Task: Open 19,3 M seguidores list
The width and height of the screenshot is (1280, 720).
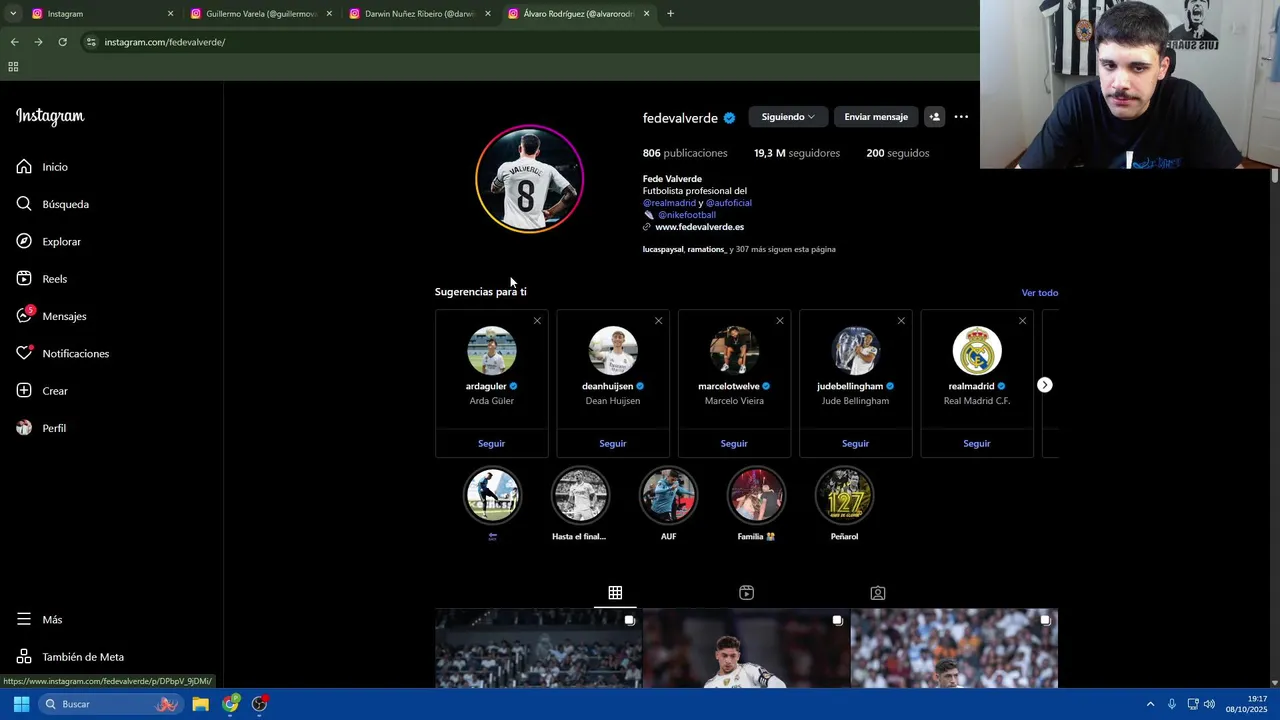Action: 797,153
